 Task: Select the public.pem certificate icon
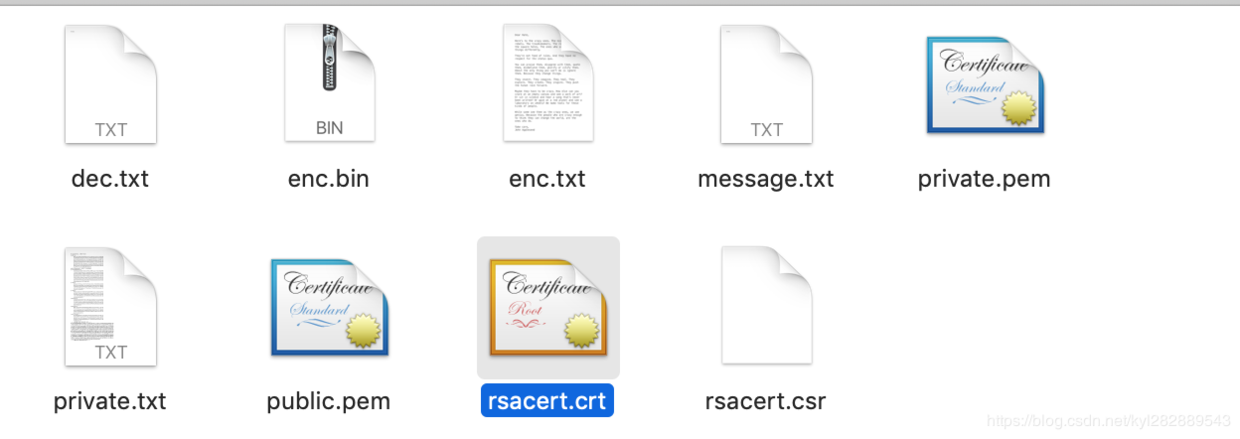(x=329, y=307)
